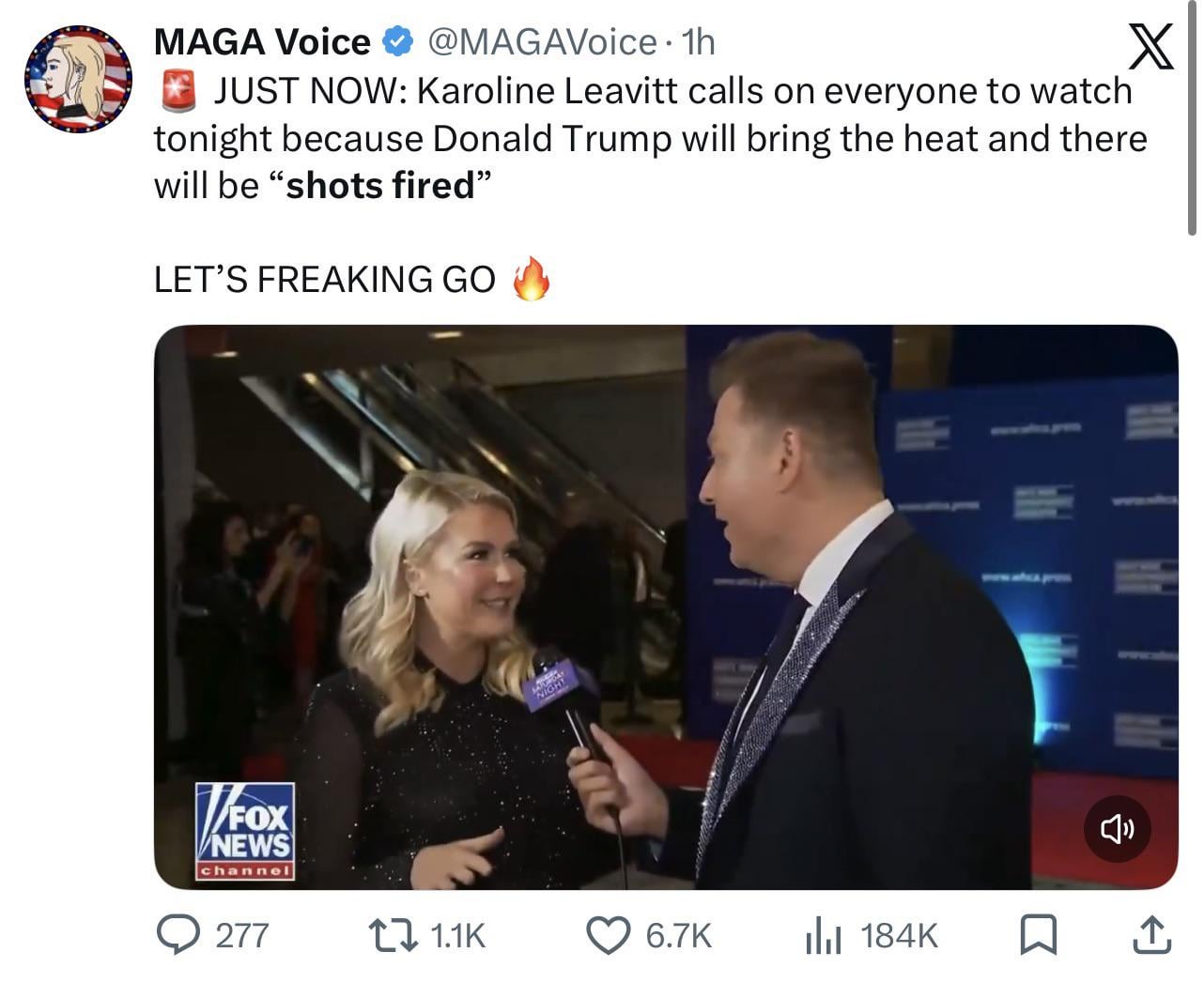Click the MAGA Voice display name

(262, 41)
